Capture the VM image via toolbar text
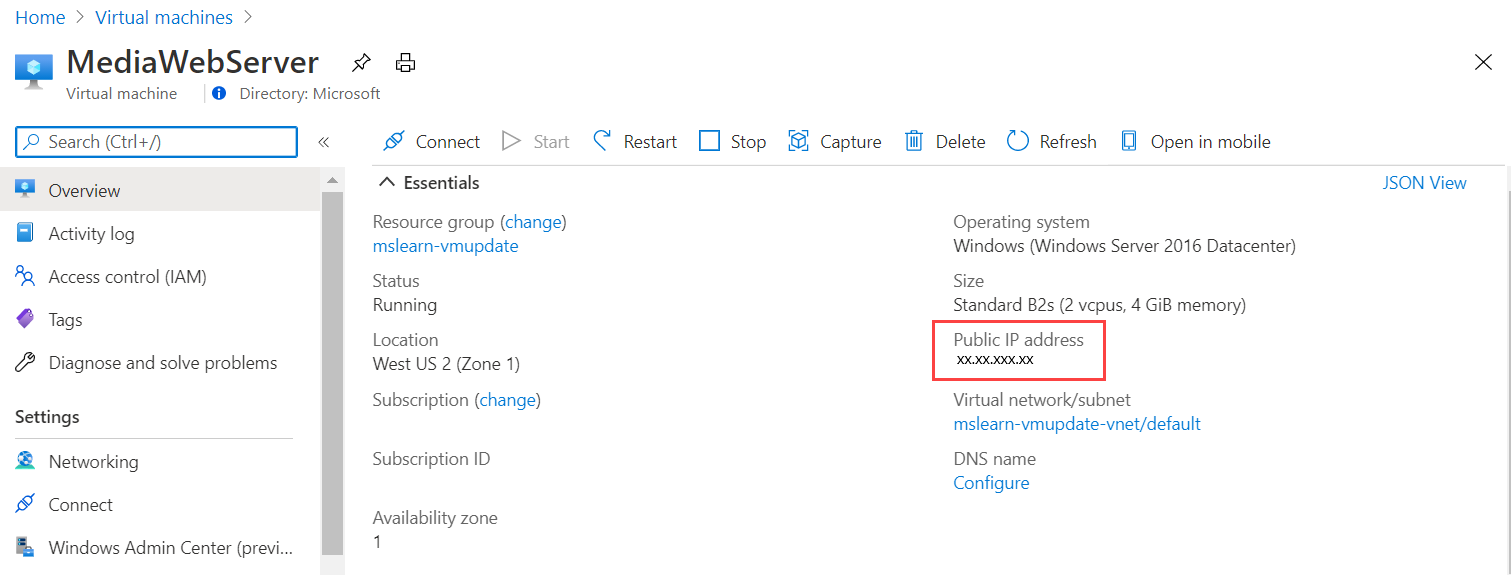The width and height of the screenshot is (1511, 575). (x=851, y=142)
